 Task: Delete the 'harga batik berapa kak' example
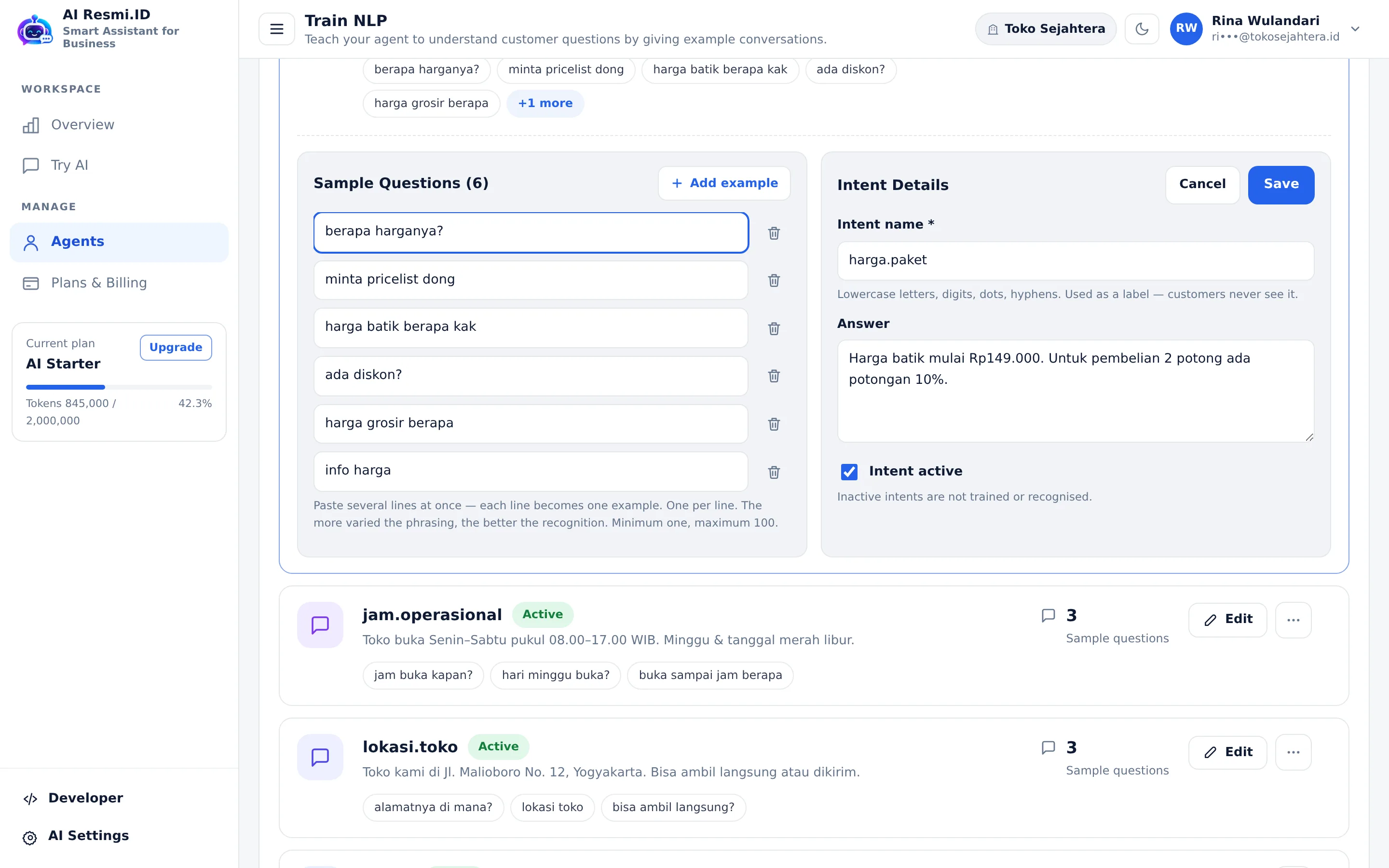774,328
